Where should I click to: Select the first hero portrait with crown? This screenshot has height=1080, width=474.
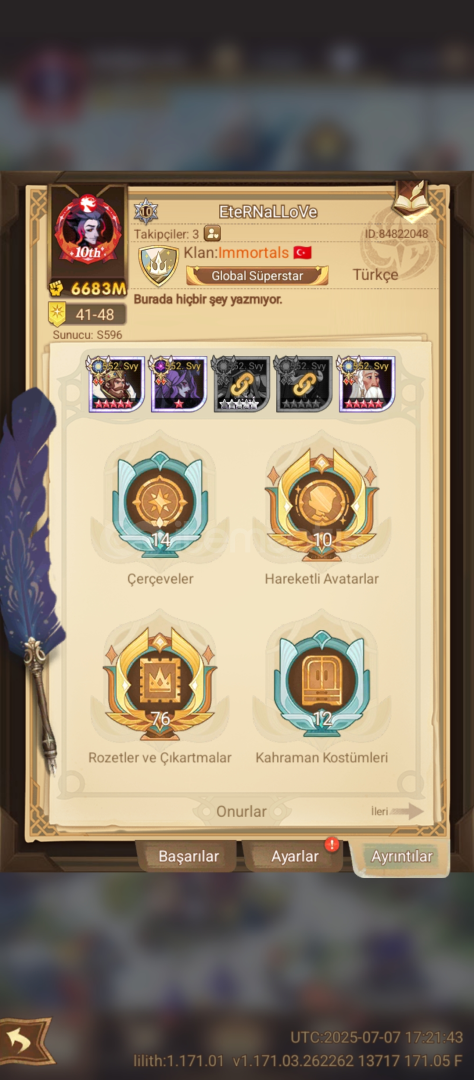(x=115, y=384)
